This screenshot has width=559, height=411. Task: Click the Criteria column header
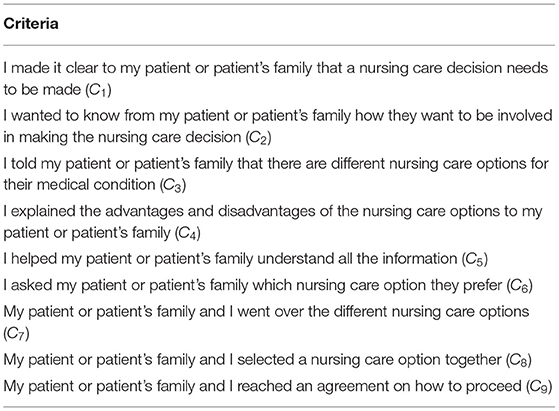tap(31, 24)
